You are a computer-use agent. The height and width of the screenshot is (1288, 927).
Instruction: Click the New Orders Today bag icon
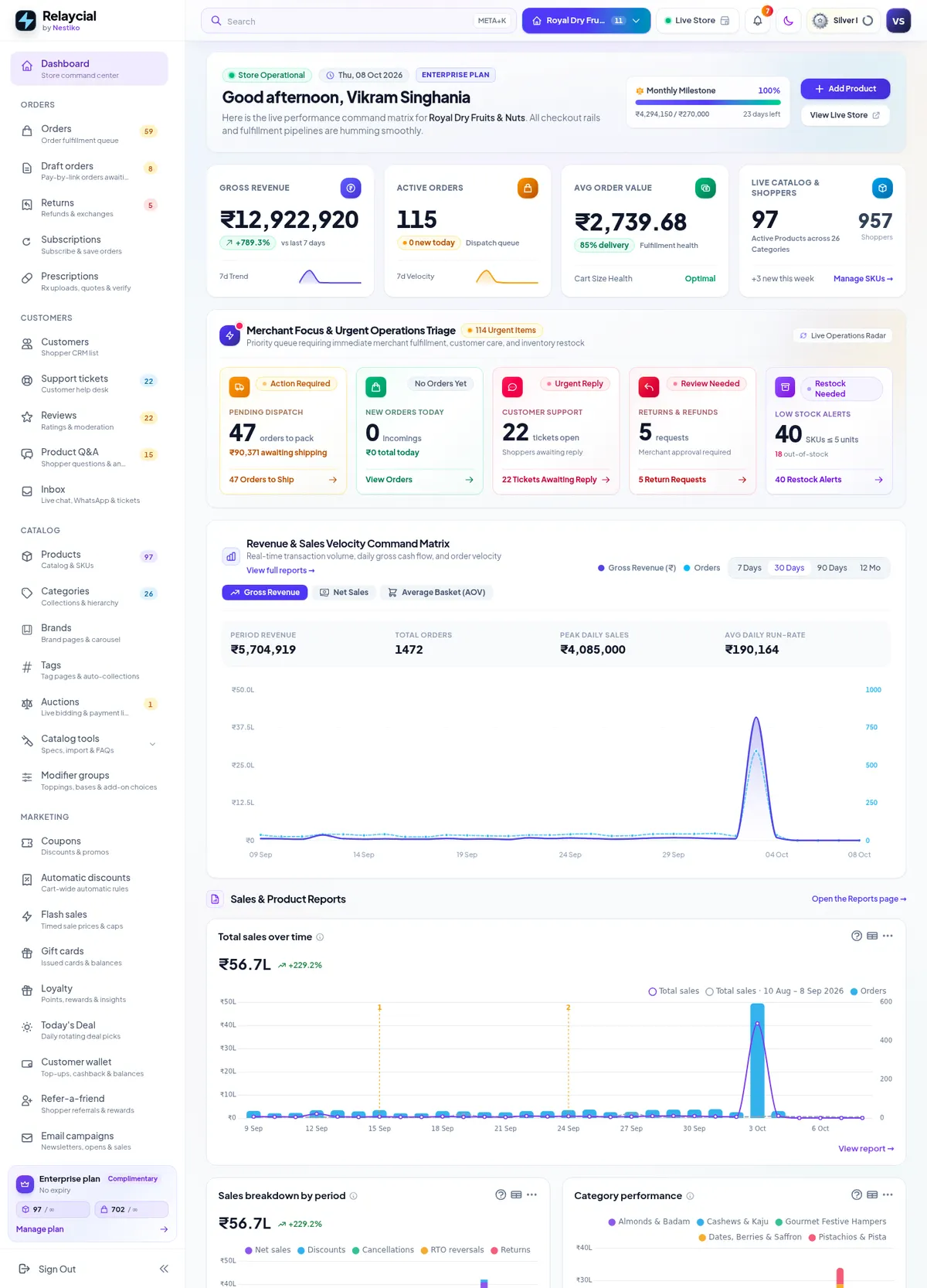click(x=375, y=386)
